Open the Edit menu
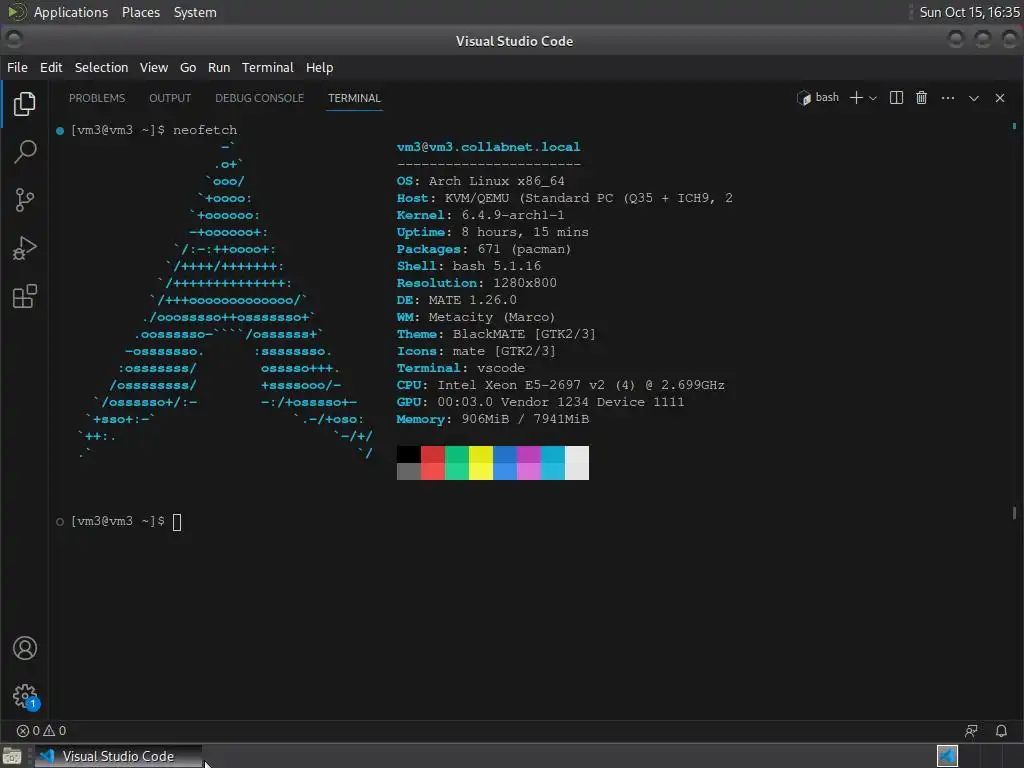 coord(51,67)
